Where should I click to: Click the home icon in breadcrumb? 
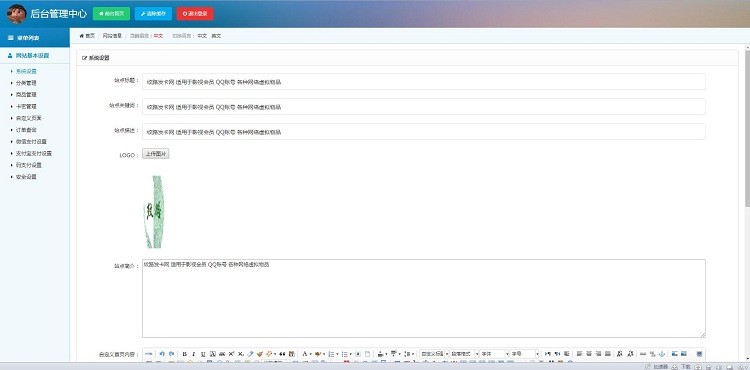tap(81, 36)
